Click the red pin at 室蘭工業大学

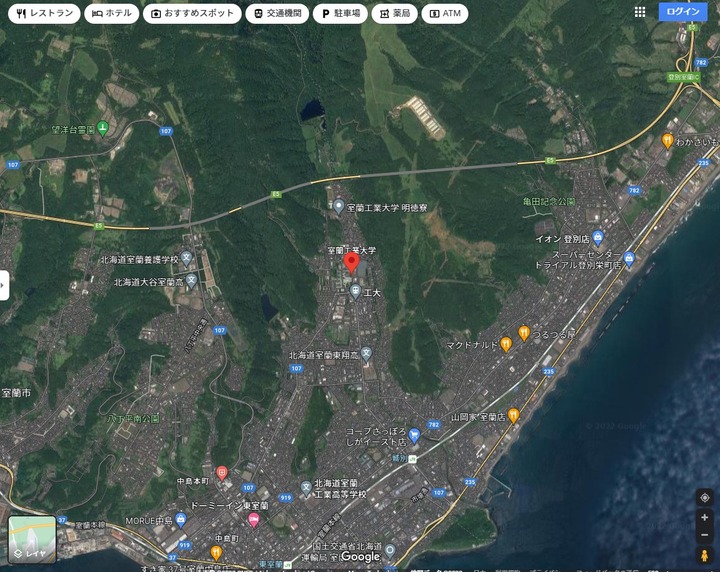pyautogui.click(x=351, y=263)
